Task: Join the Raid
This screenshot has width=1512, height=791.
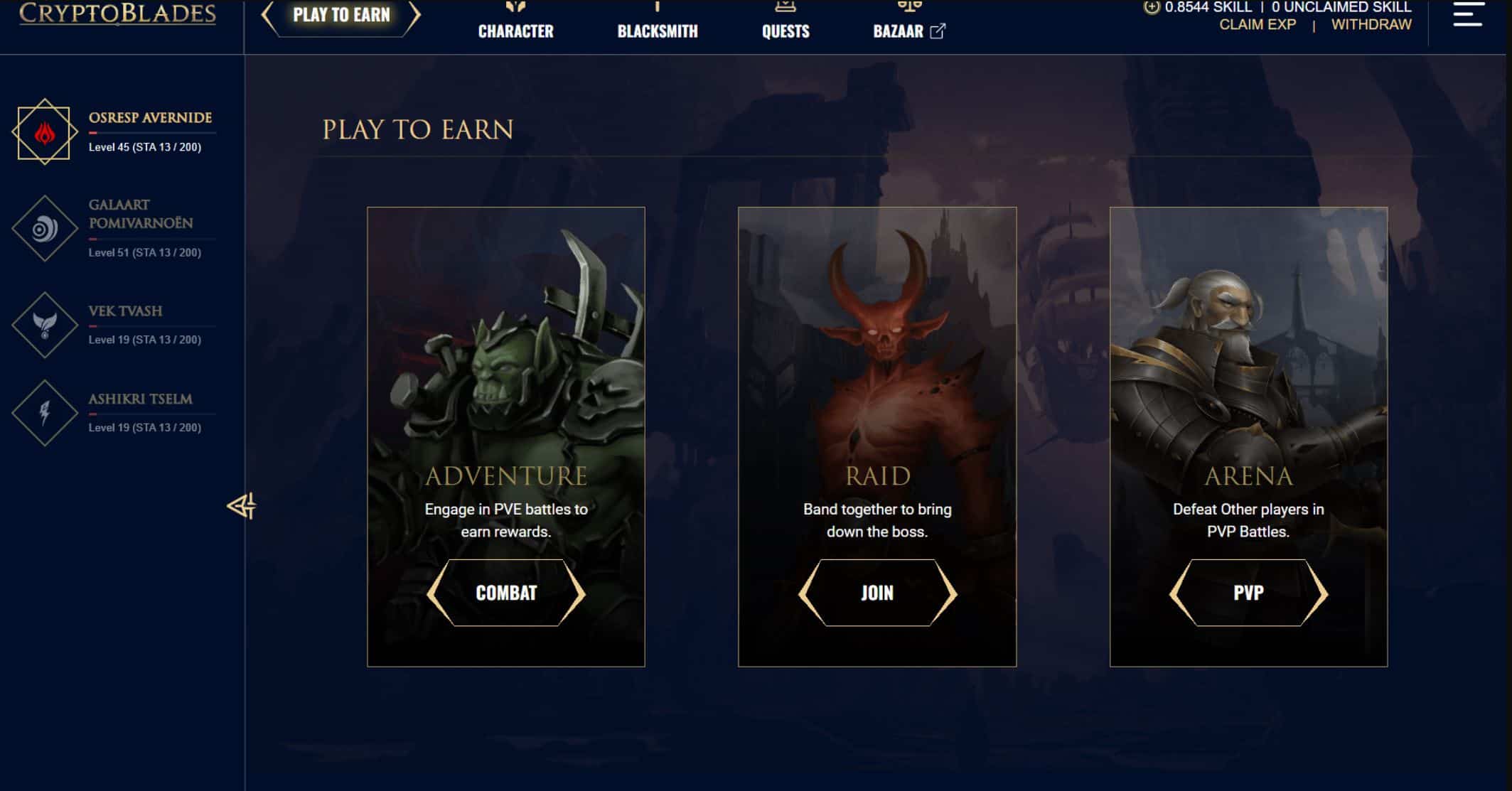Action: coord(877,593)
